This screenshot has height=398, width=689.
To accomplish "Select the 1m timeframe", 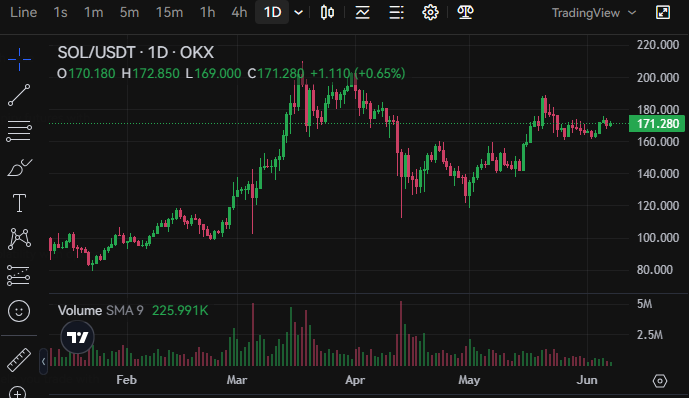I will (x=94, y=12).
